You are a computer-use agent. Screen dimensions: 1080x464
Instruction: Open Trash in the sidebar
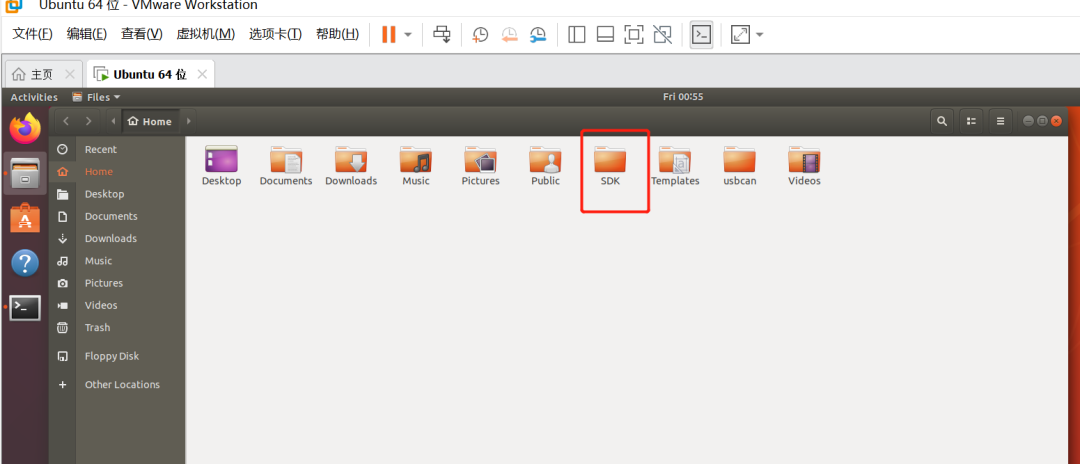[x=117, y=328]
